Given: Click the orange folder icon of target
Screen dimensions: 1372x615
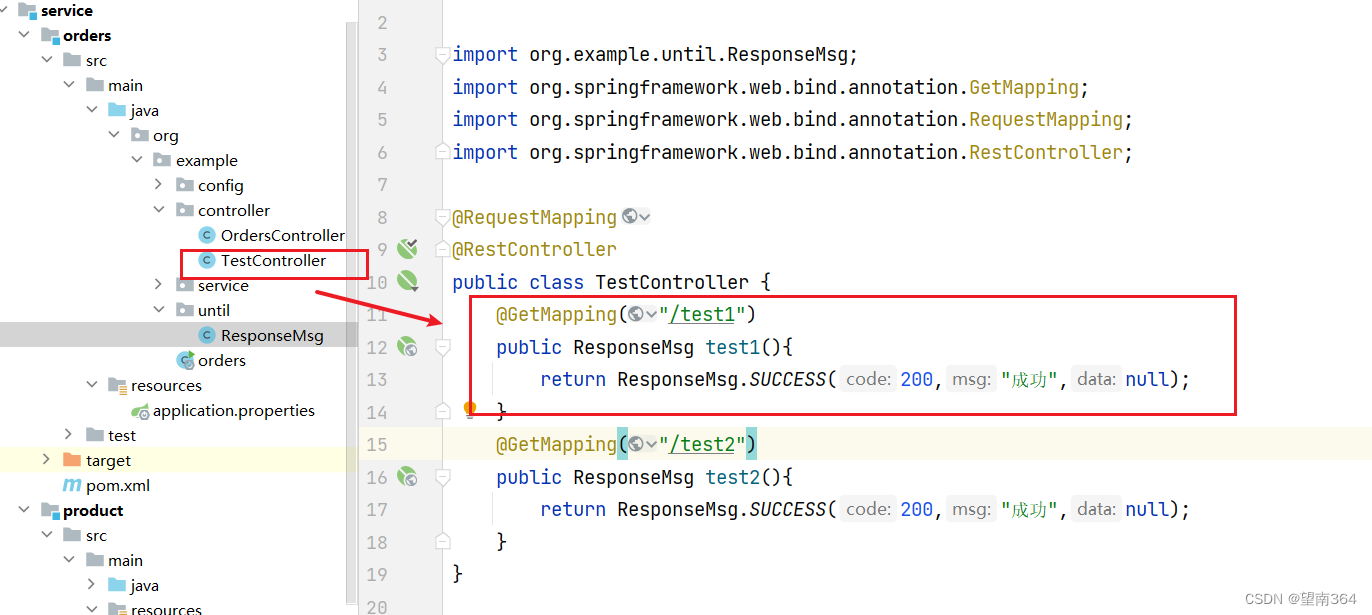Looking at the screenshot, I should point(71,460).
